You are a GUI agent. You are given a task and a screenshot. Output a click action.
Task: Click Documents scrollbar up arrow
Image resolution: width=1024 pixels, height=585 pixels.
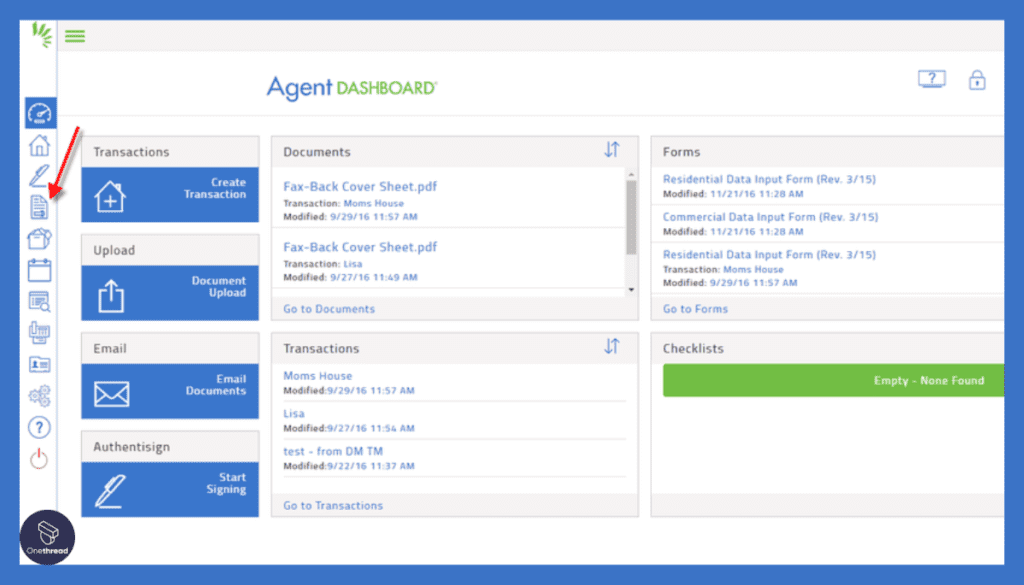point(631,174)
